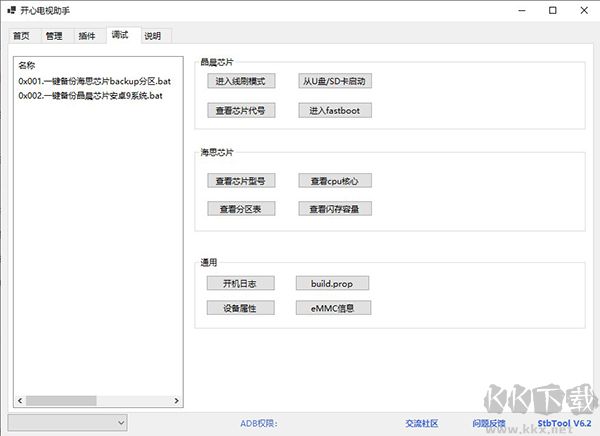Open the bottom-left device dropdown
This screenshot has width=600, height=436.
click(68, 423)
